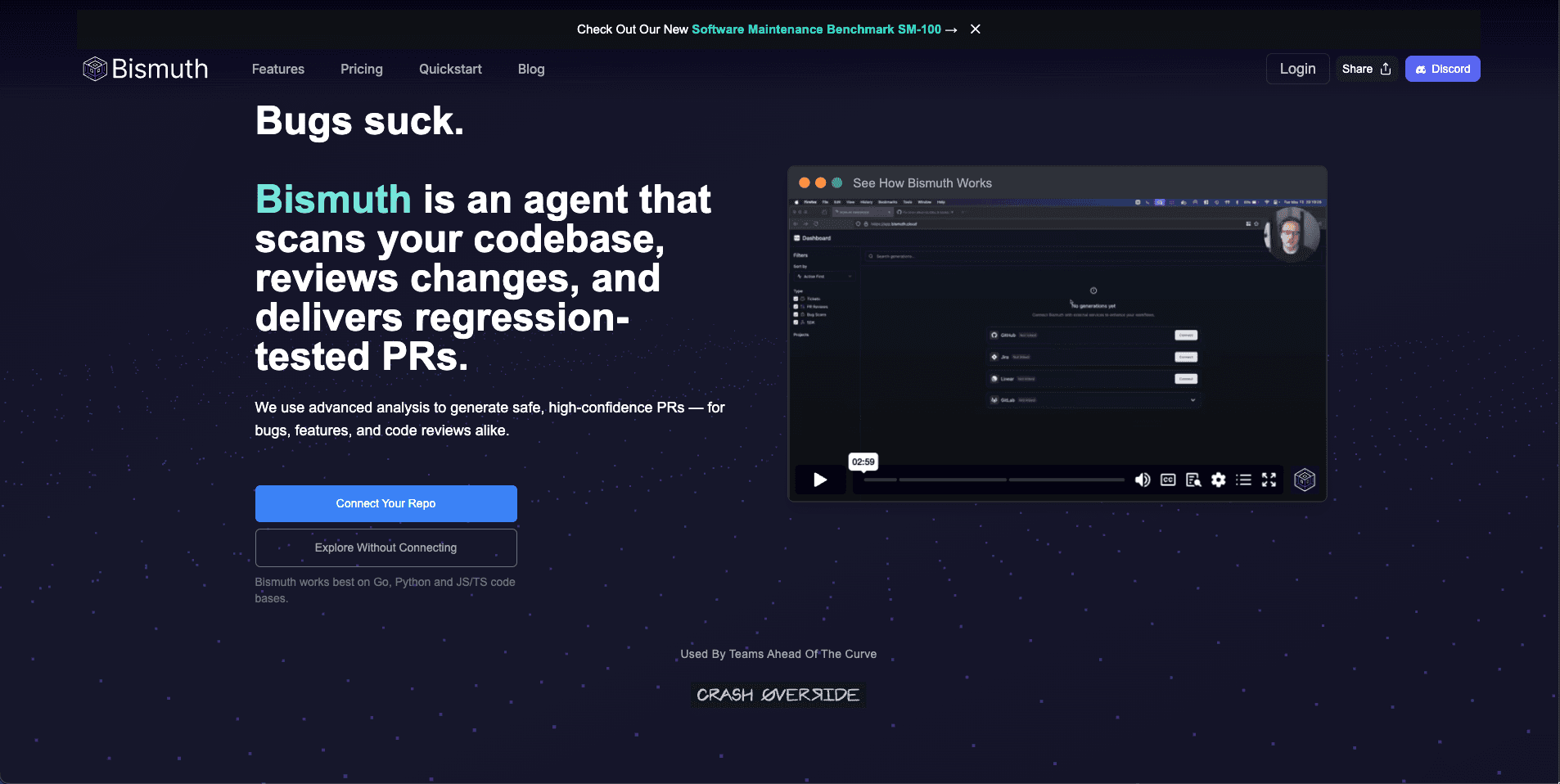The image size is (1560, 784).
Task: Seek along the video progress bar
Action: point(994,480)
